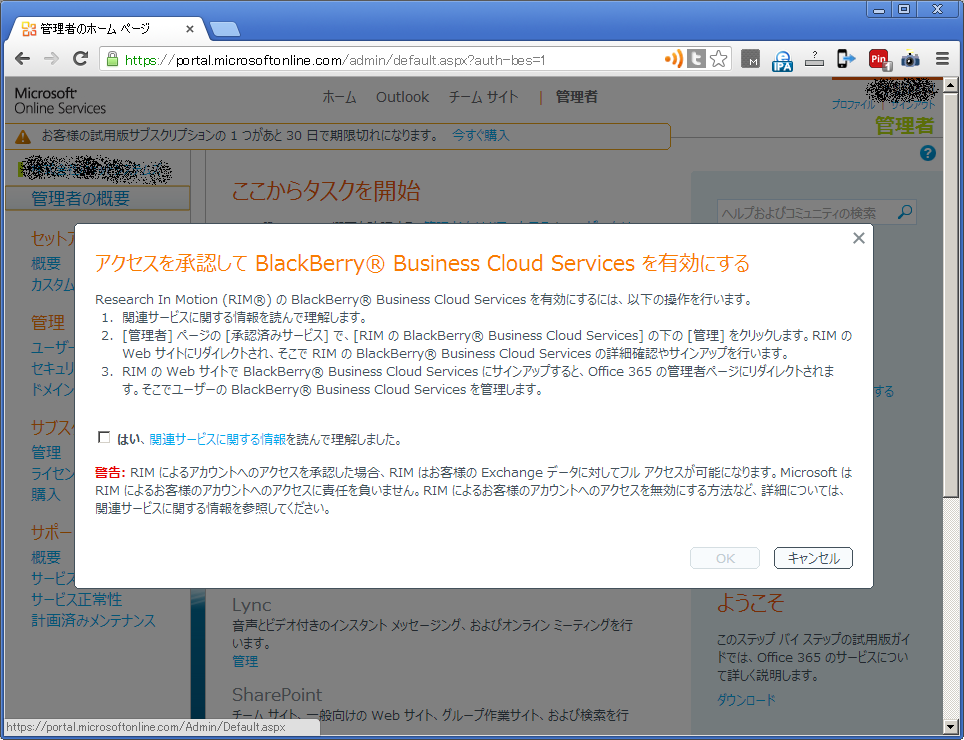The width and height of the screenshot is (964, 740).
Task: Open the サービス正常性 sidebar link
Action: tap(77, 599)
